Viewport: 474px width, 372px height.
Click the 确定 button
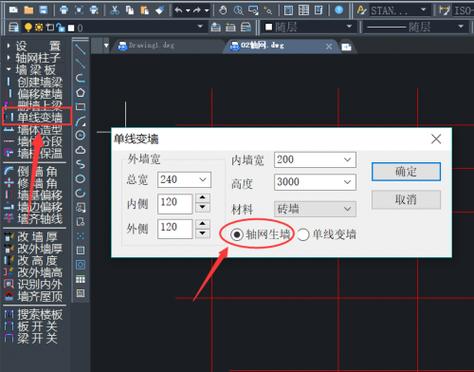point(406,172)
